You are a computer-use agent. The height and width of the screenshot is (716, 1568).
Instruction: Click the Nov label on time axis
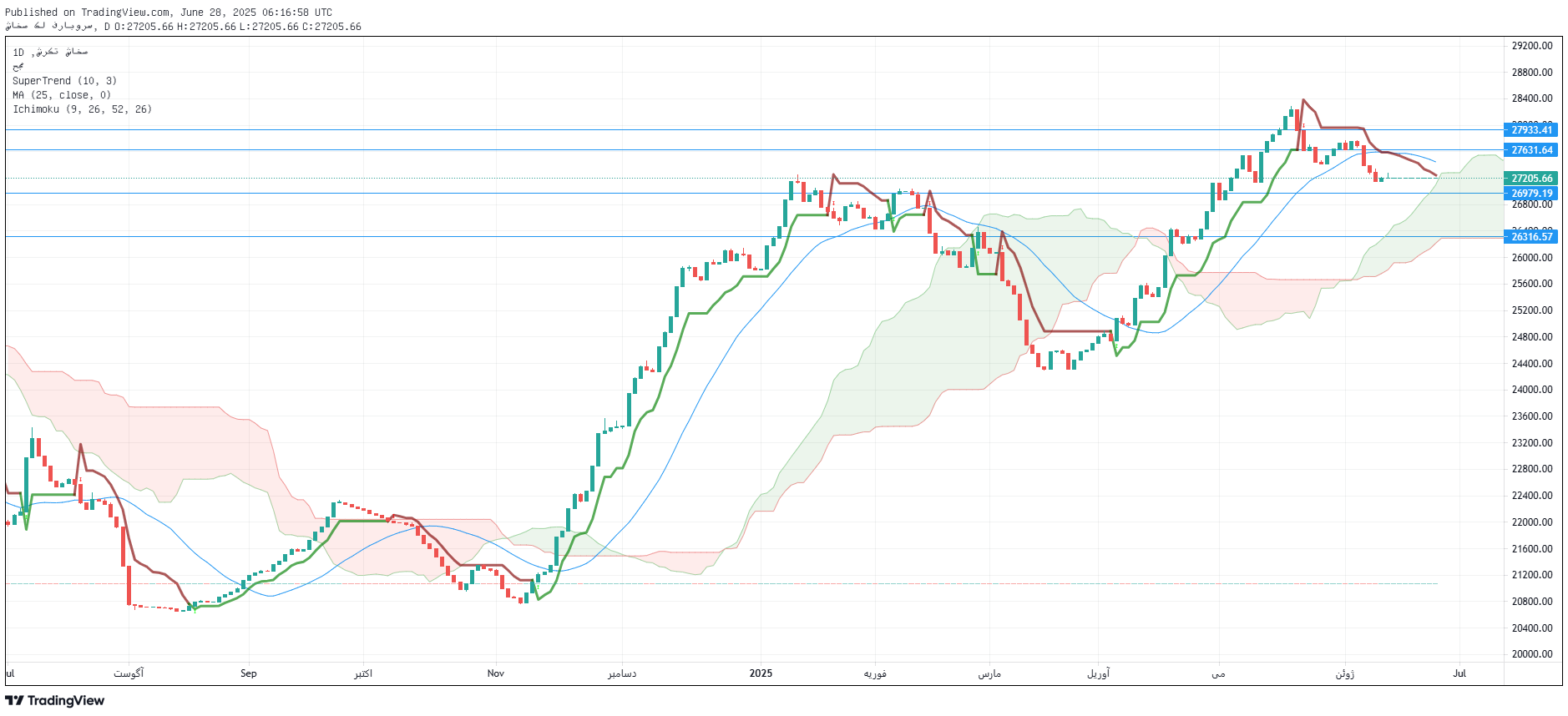(496, 673)
